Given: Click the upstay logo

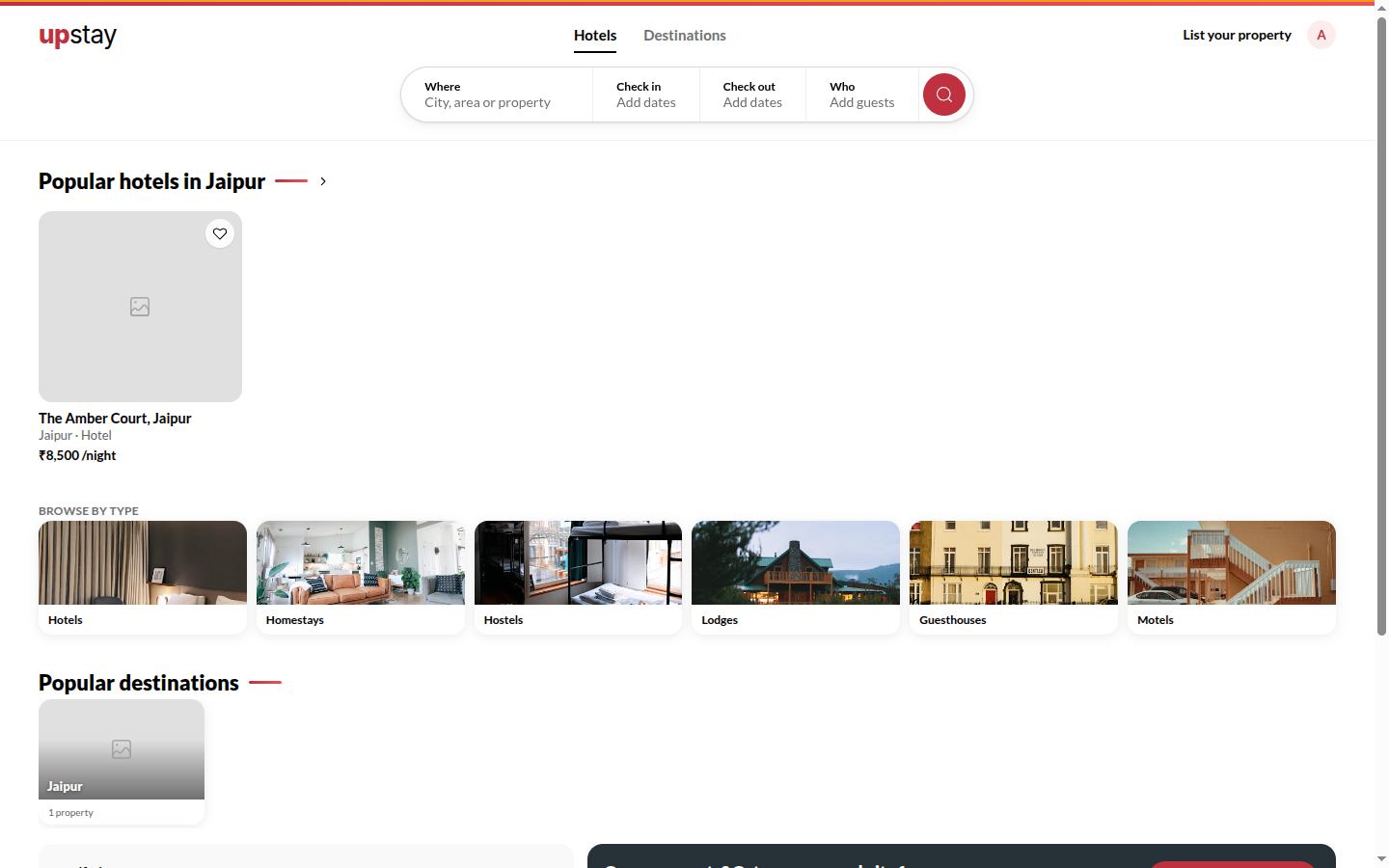Looking at the screenshot, I should 77,36.
